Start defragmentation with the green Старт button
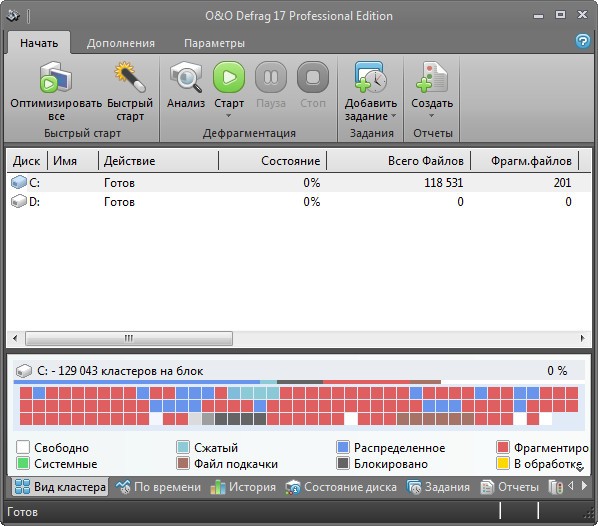This screenshot has height=526, width=598. pos(229,77)
